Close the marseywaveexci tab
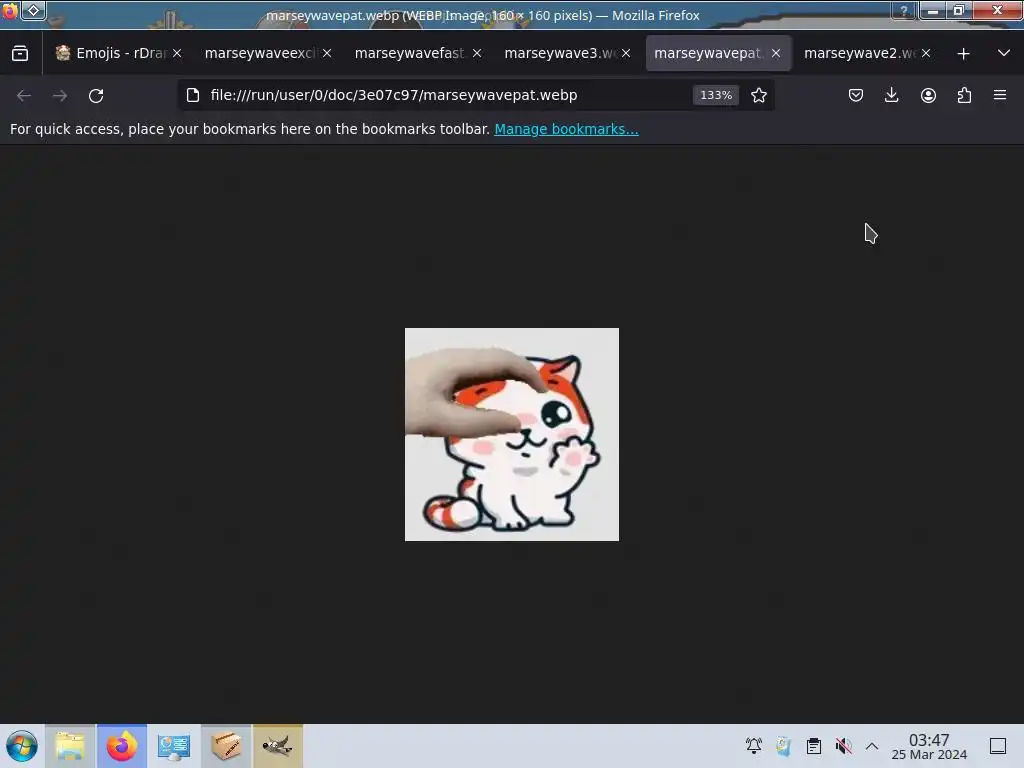This screenshot has height=768, width=1024. click(x=327, y=54)
